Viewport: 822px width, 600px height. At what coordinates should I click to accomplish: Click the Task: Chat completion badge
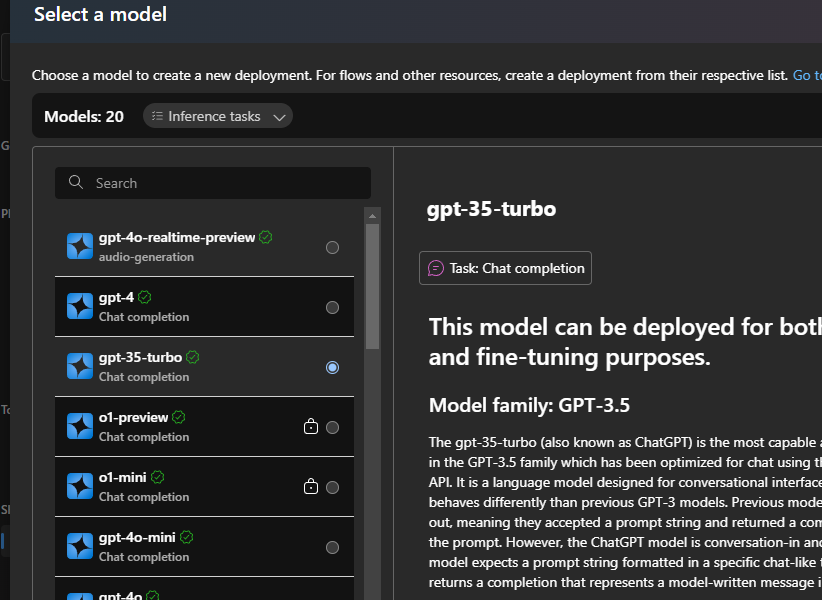pyautogui.click(x=505, y=268)
